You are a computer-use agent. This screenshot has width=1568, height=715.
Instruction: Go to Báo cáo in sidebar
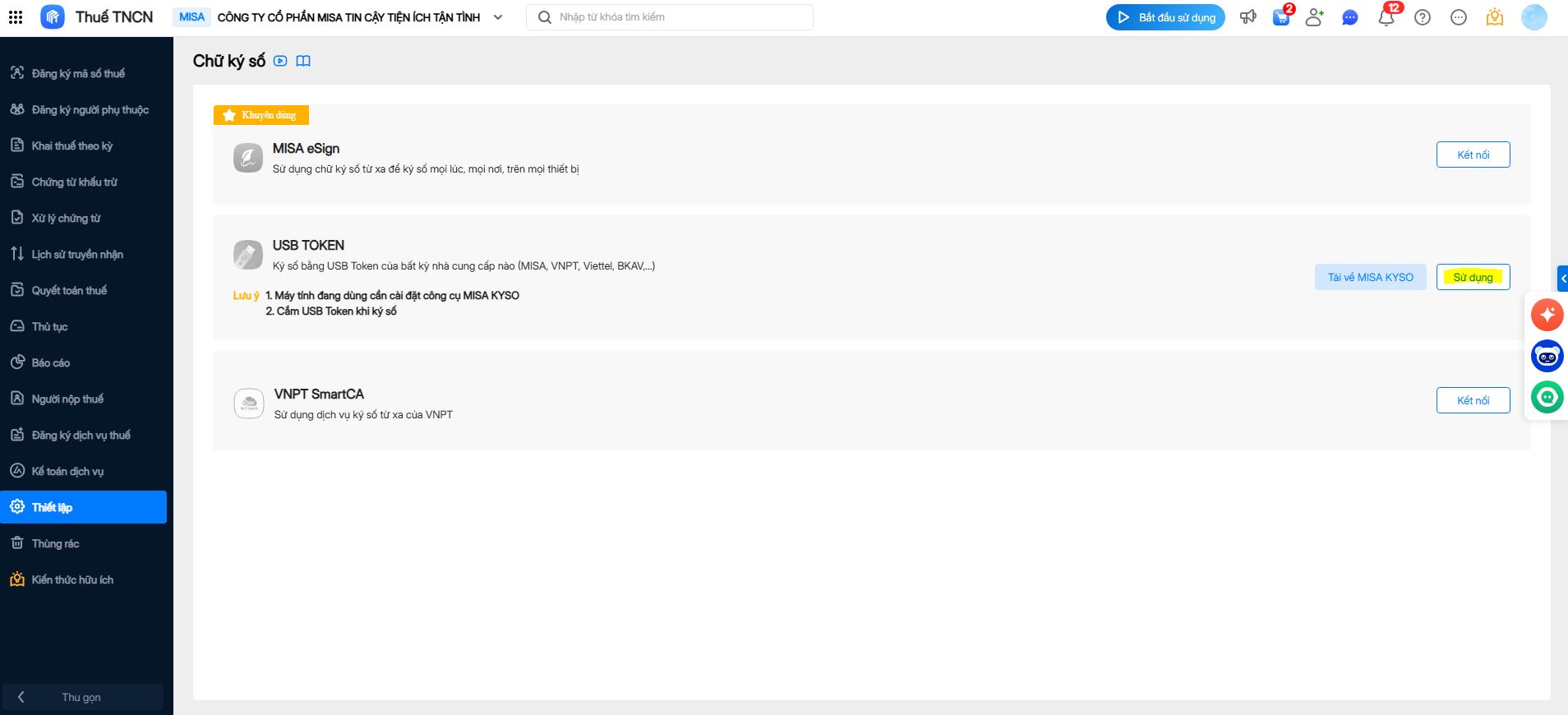51,363
